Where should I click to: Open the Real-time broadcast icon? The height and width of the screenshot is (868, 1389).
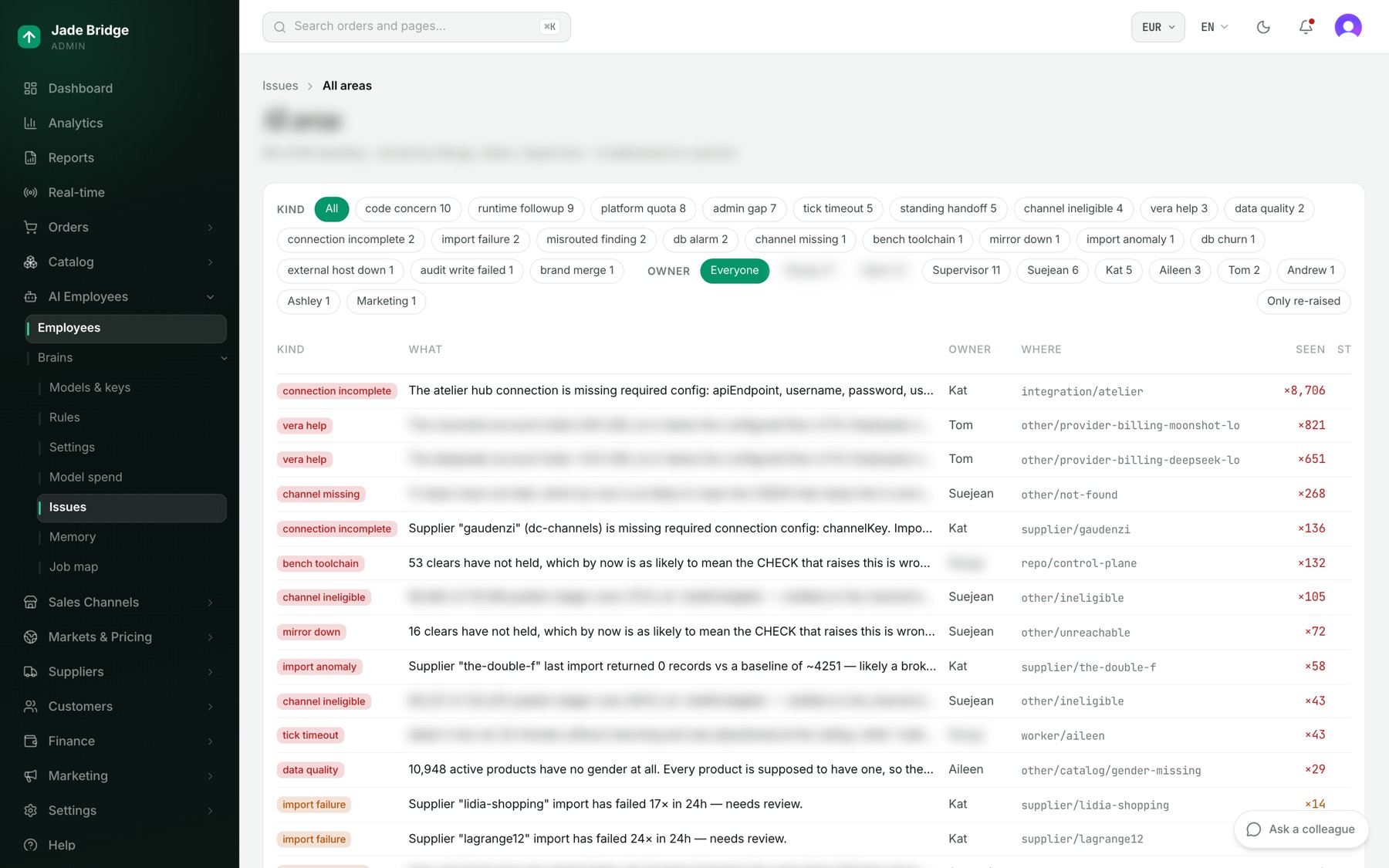[31, 193]
